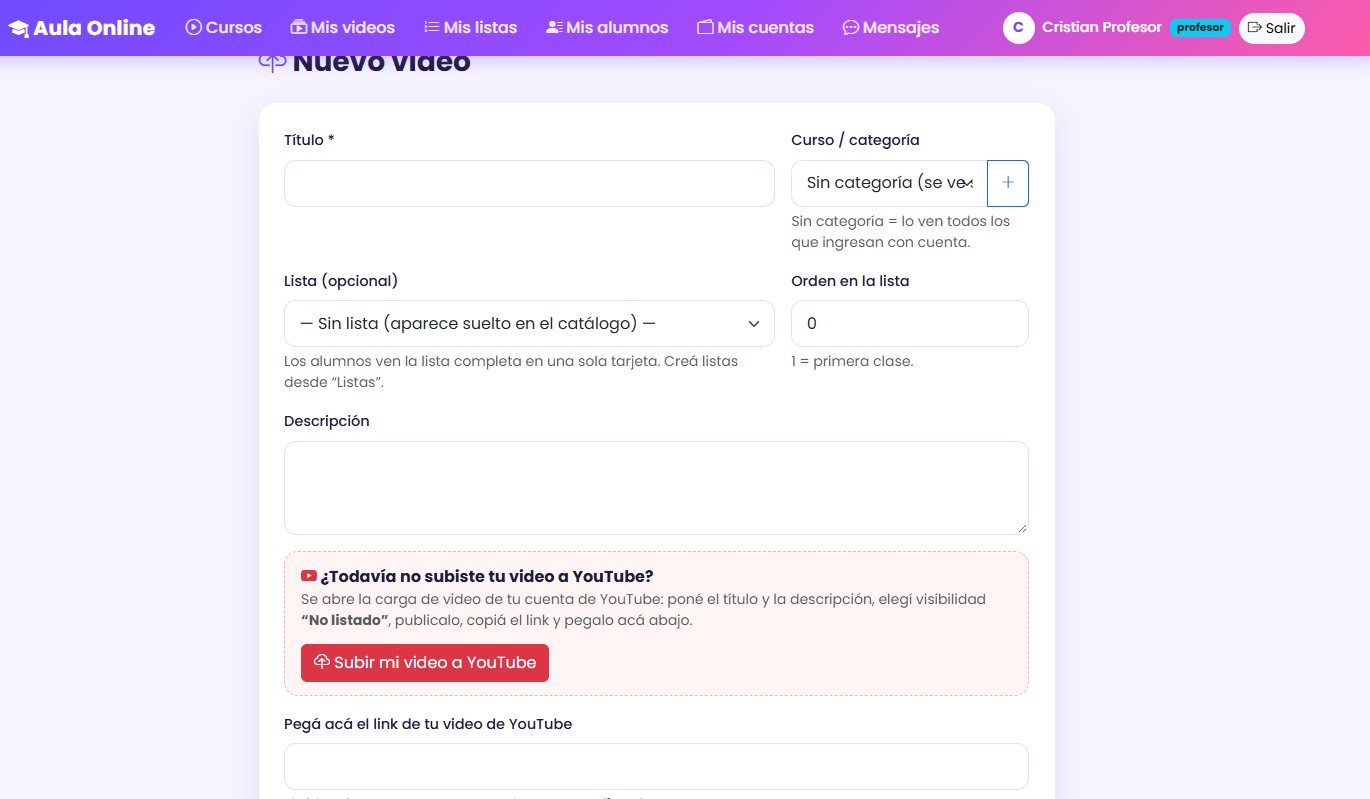Viewport: 1370px width, 799px height.
Task: Focus the Título text field
Action: click(x=529, y=183)
